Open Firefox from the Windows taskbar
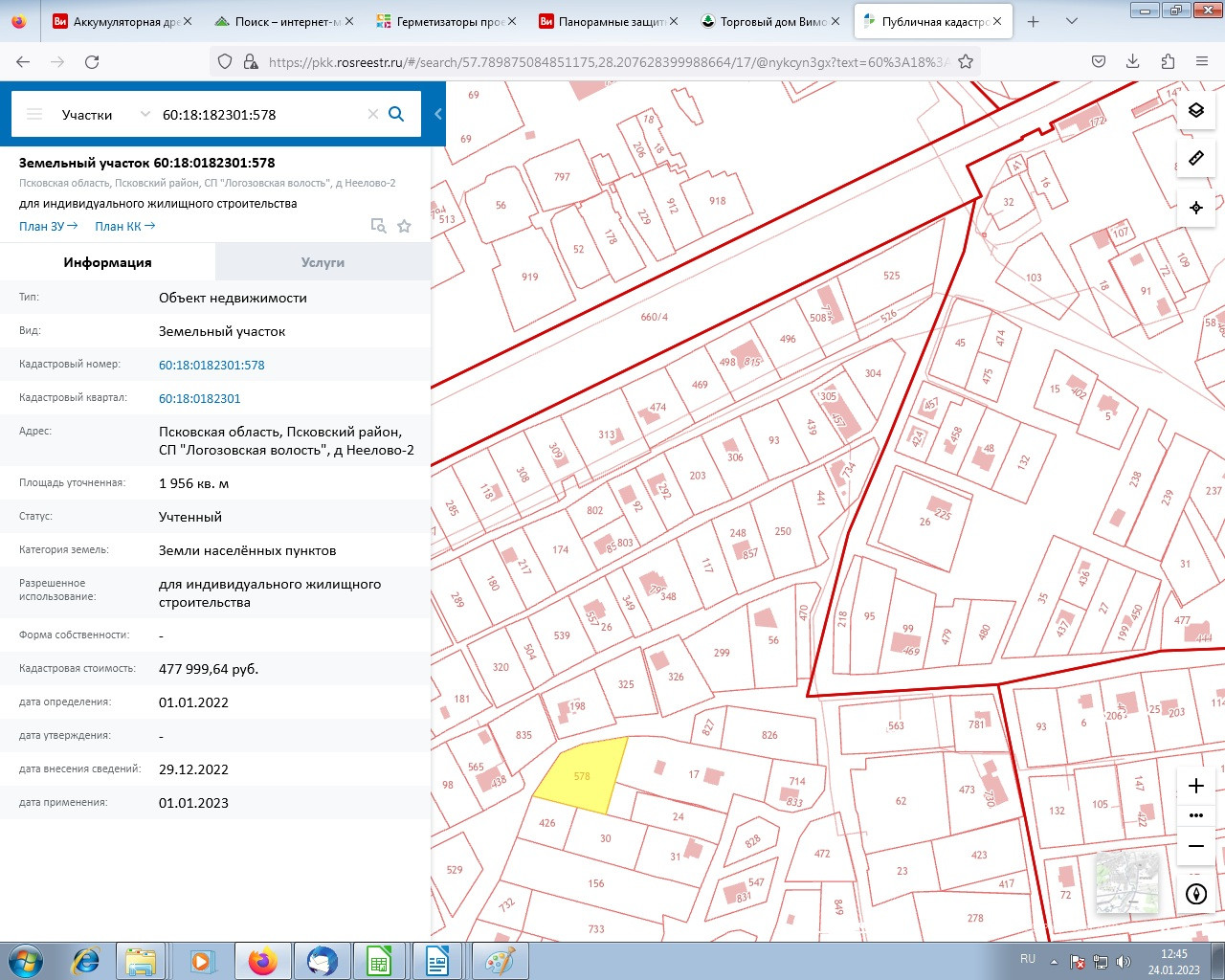The width and height of the screenshot is (1225, 980). pos(262,960)
